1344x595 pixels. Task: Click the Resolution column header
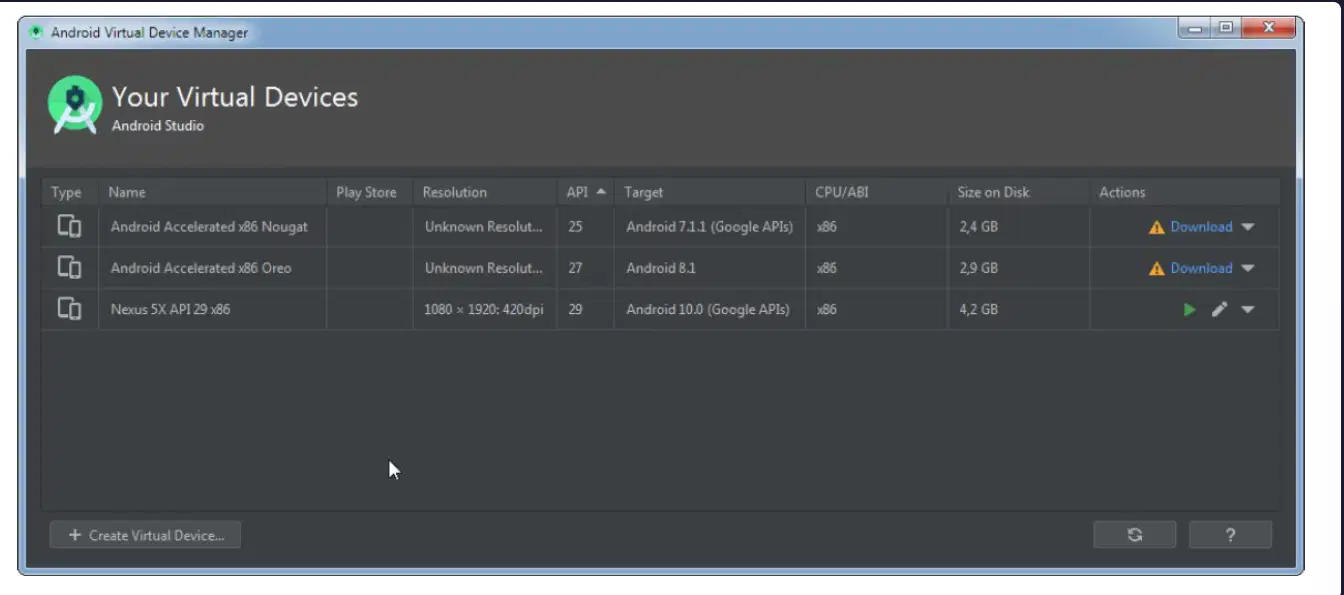[484, 192]
